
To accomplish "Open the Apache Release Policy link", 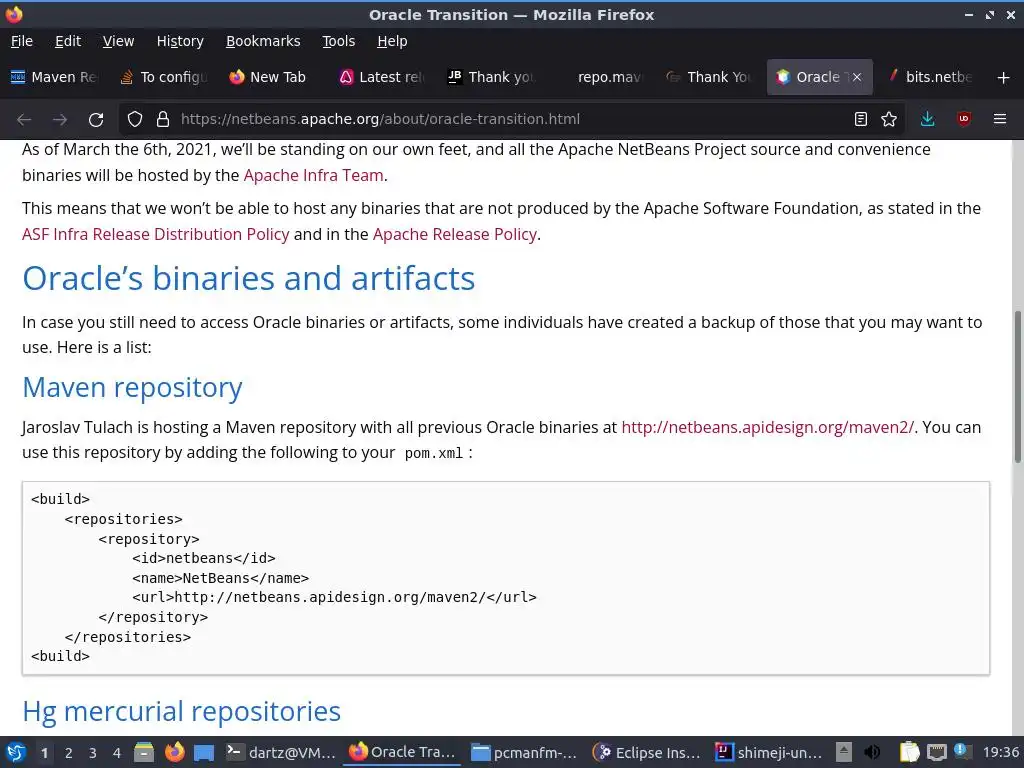I will [455, 234].
